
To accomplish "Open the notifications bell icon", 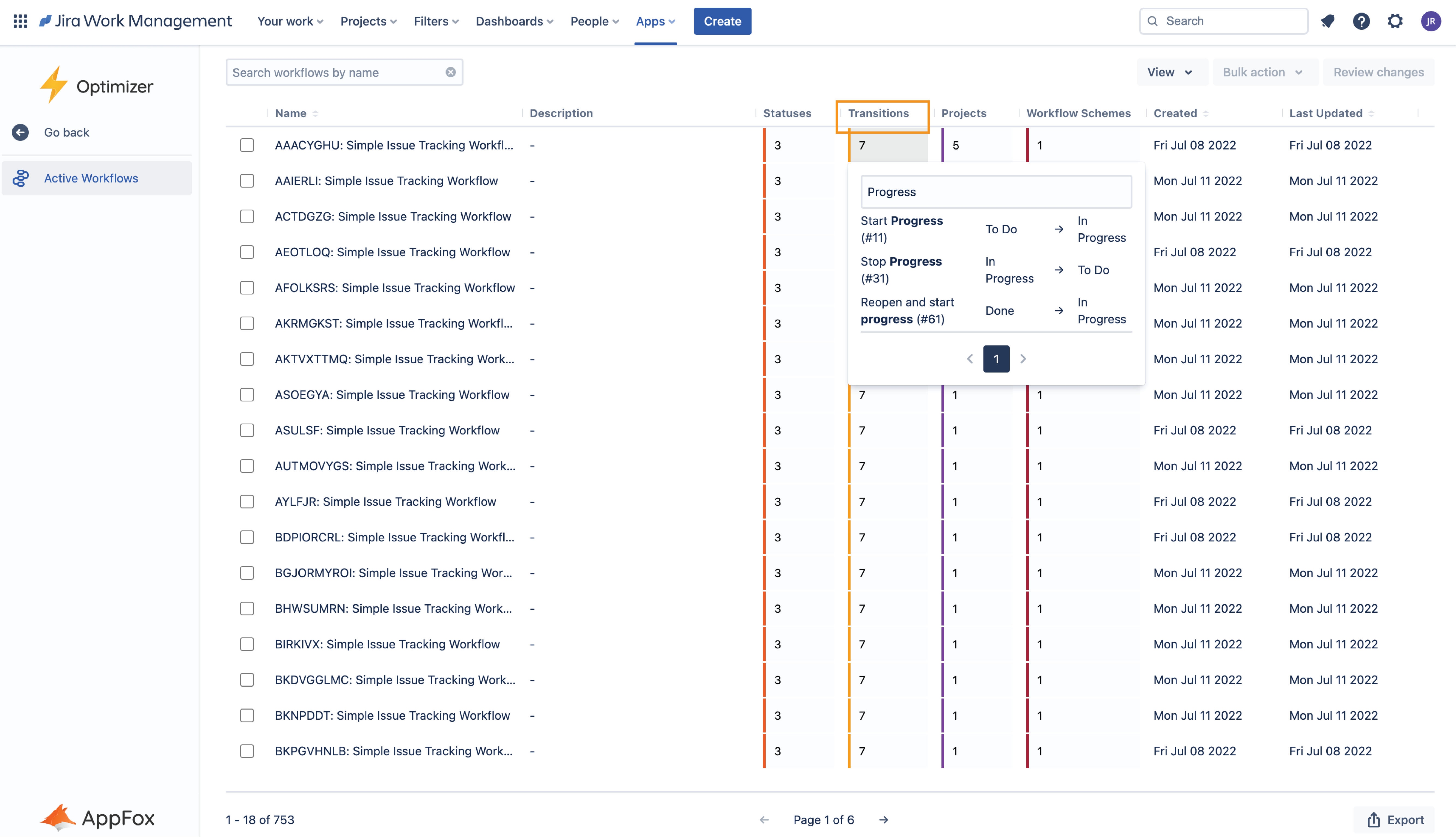I will click(1328, 21).
